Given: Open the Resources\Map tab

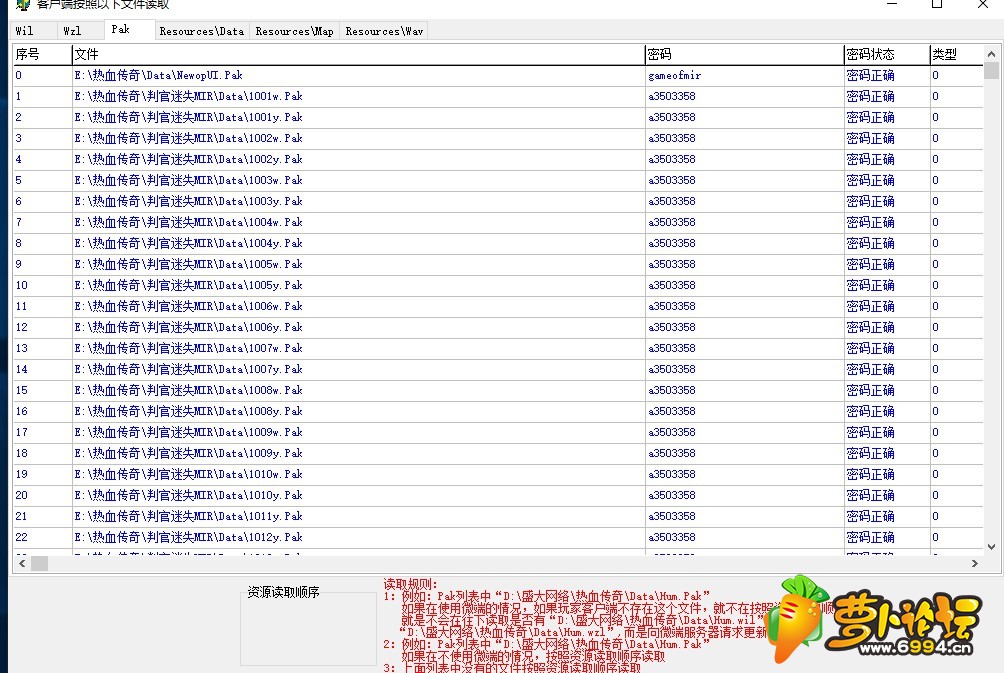Looking at the screenshot, I should [294, 31].
